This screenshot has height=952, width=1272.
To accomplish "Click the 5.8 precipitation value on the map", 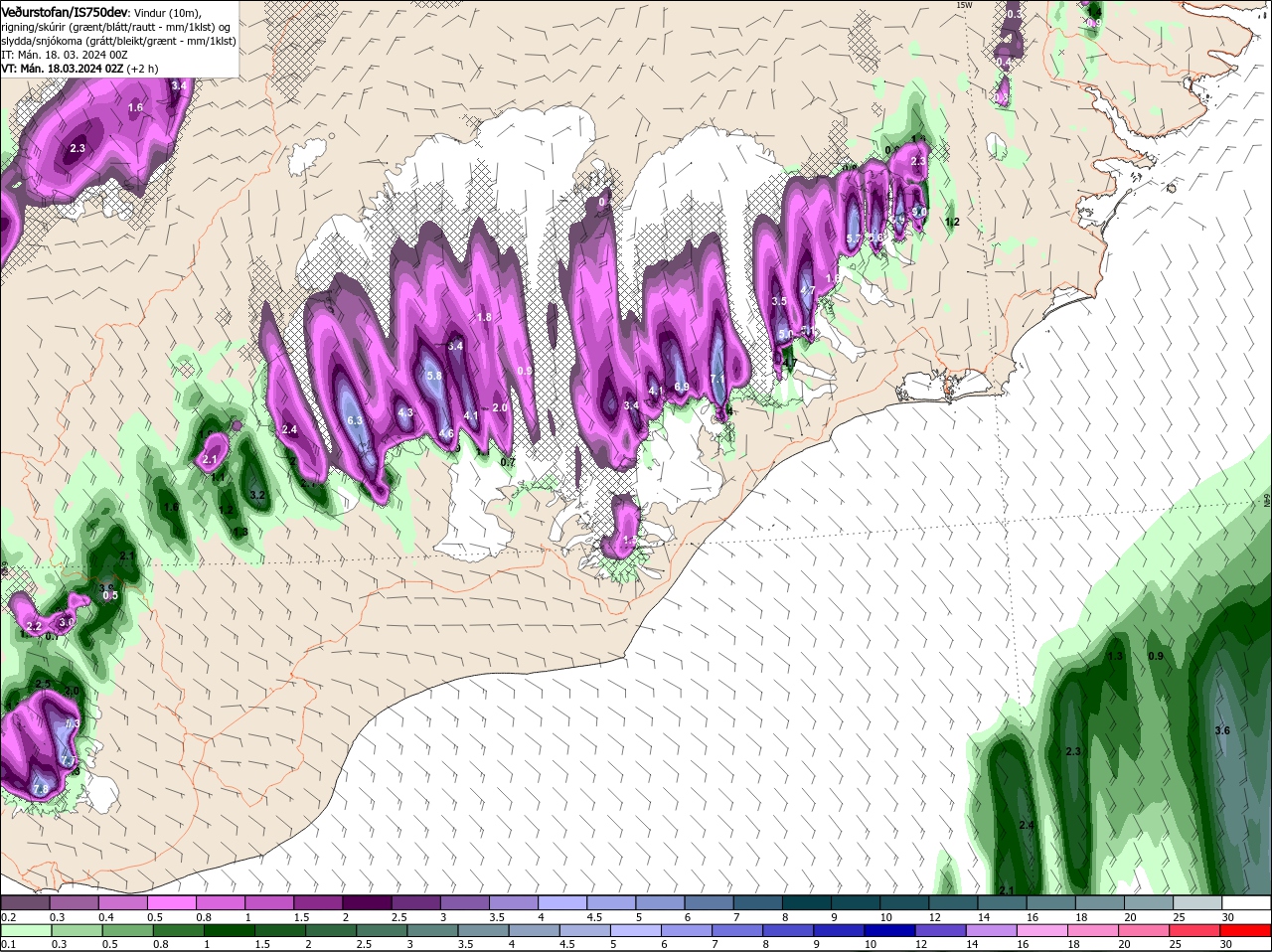I will [433, 376].
